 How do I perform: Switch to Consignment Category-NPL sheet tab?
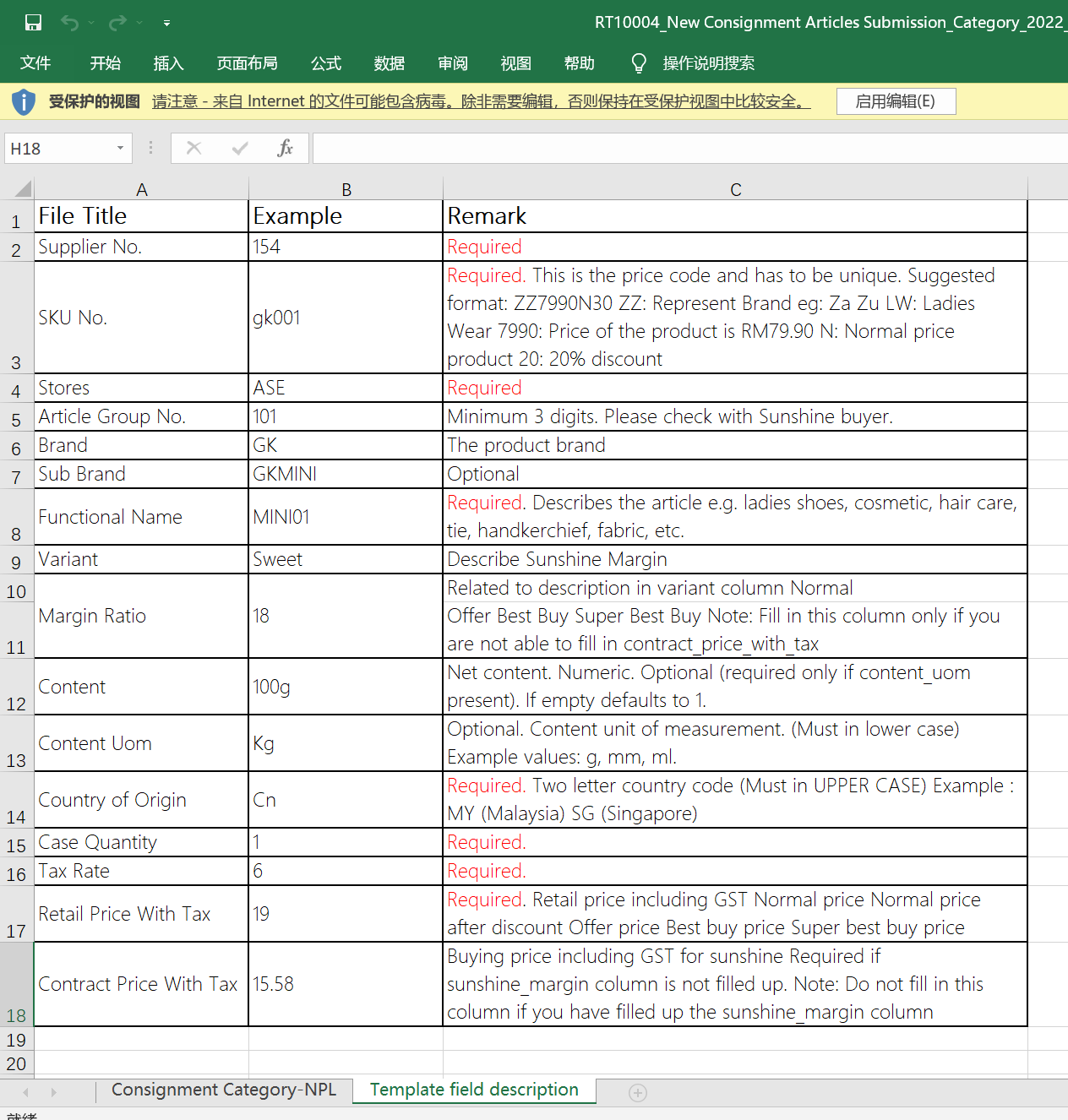(223, 1090)
